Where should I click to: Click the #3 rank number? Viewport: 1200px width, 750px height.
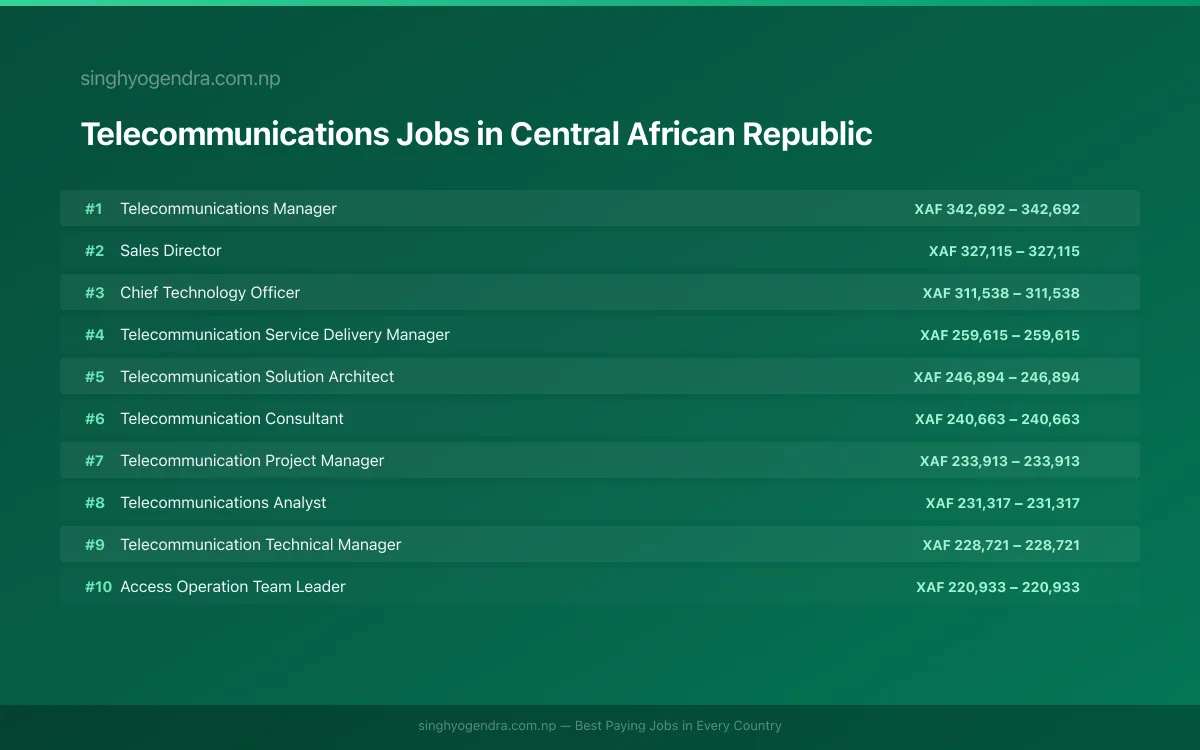(x=94, y=293)
